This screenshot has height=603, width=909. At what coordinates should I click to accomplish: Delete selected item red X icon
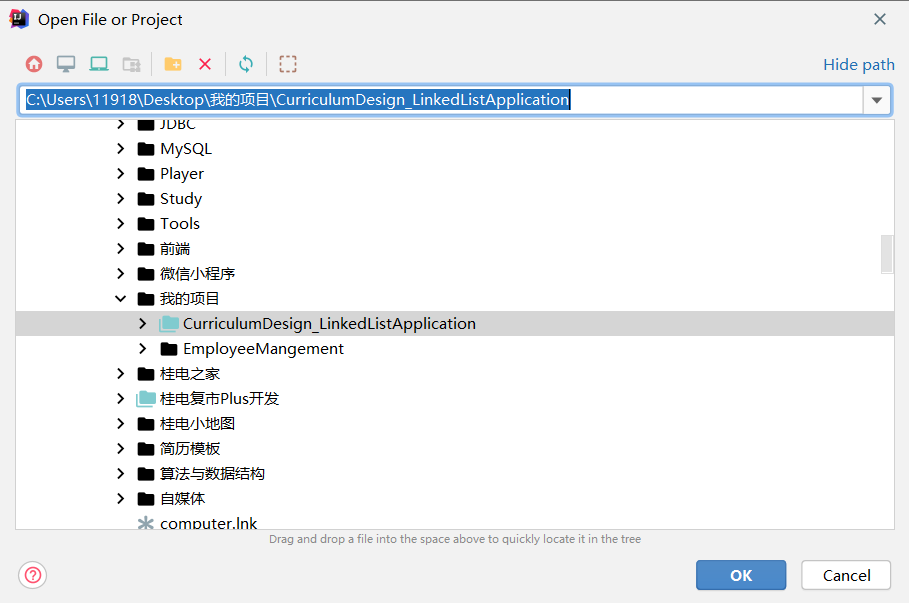(205, 64)
